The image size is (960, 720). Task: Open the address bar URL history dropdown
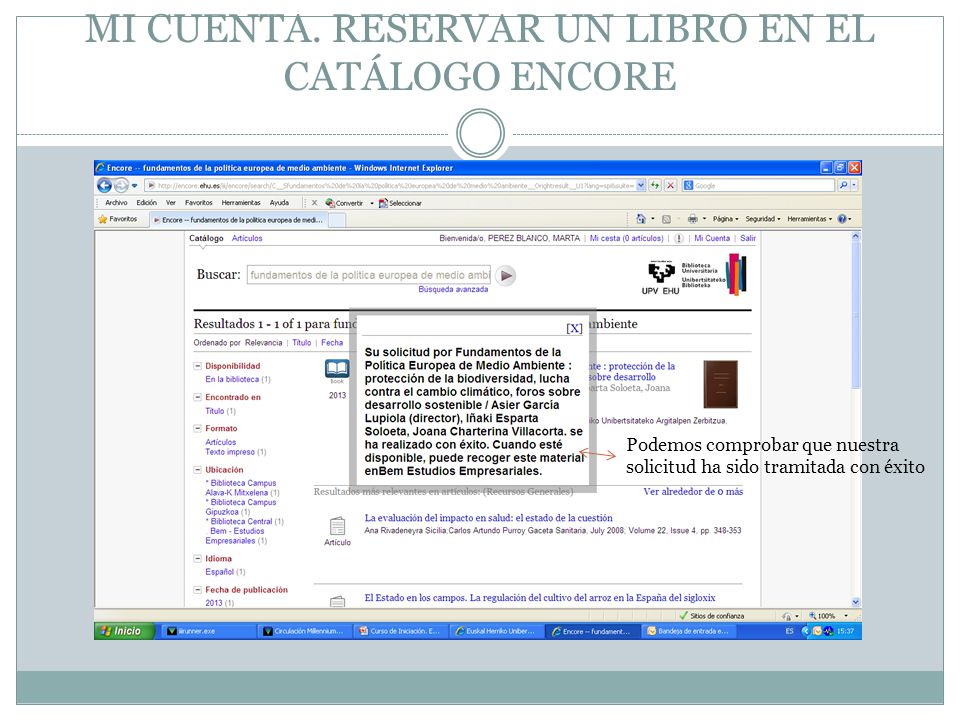(640, 185)
